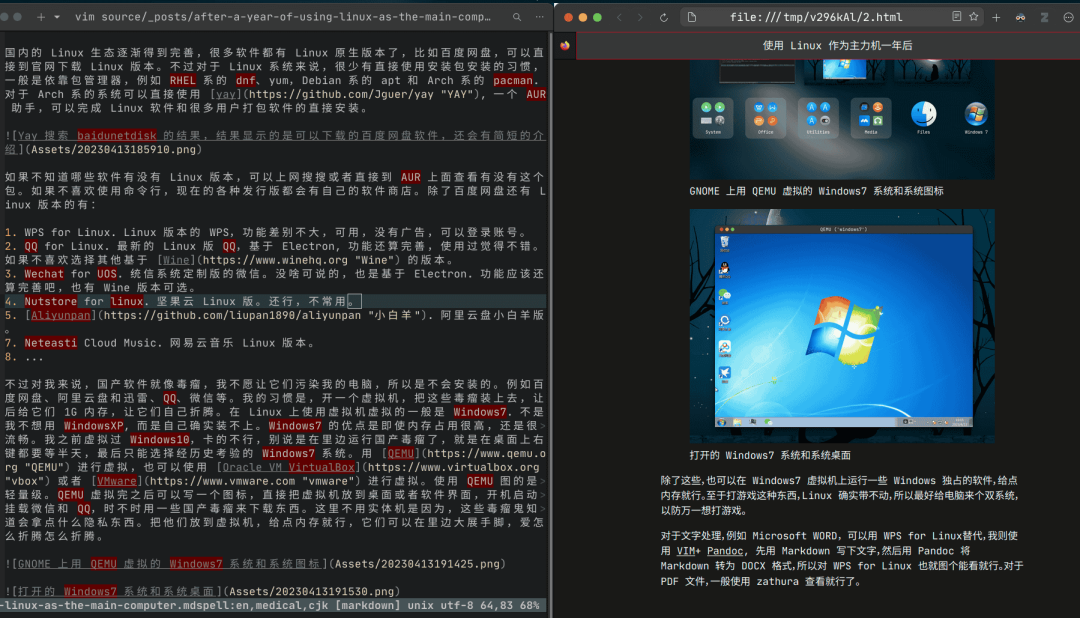The height and width of the screenshot is (618, 1080).
Task: Bookmark this page with the star icon
Action: click(x=973, y=17)
